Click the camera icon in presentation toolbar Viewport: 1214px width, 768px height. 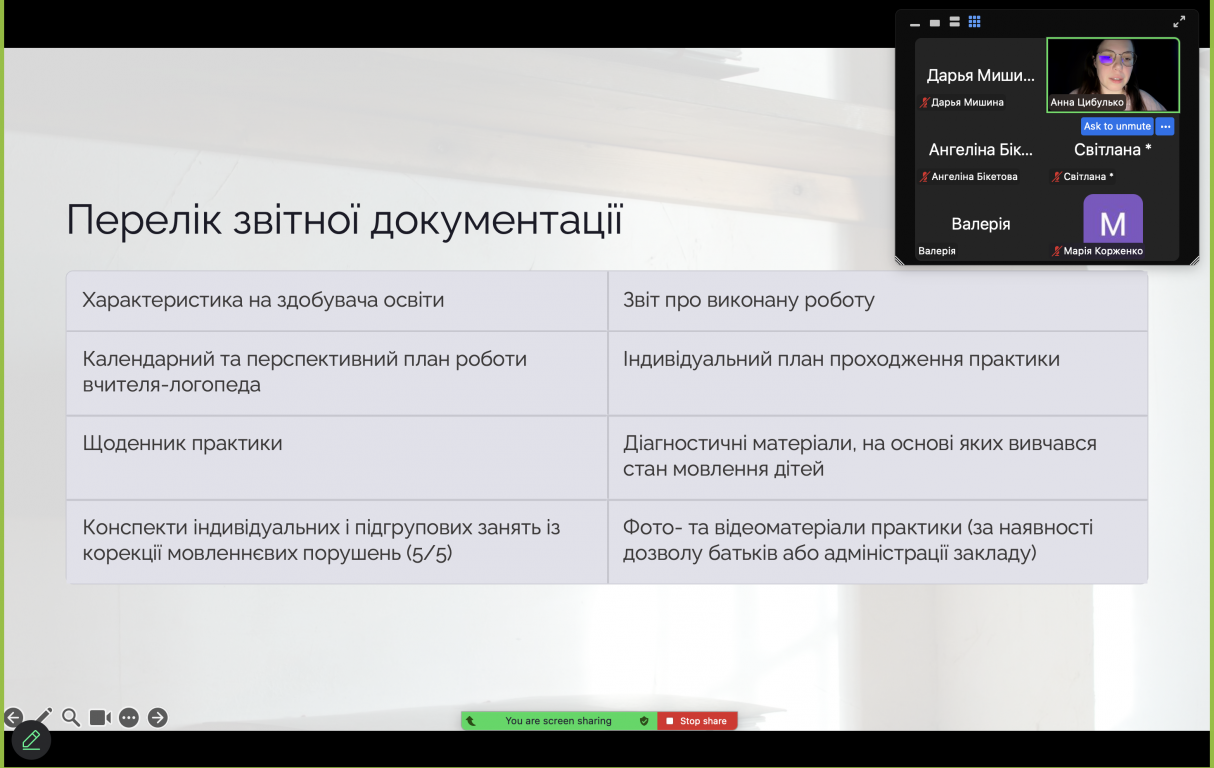coord(100,717)
